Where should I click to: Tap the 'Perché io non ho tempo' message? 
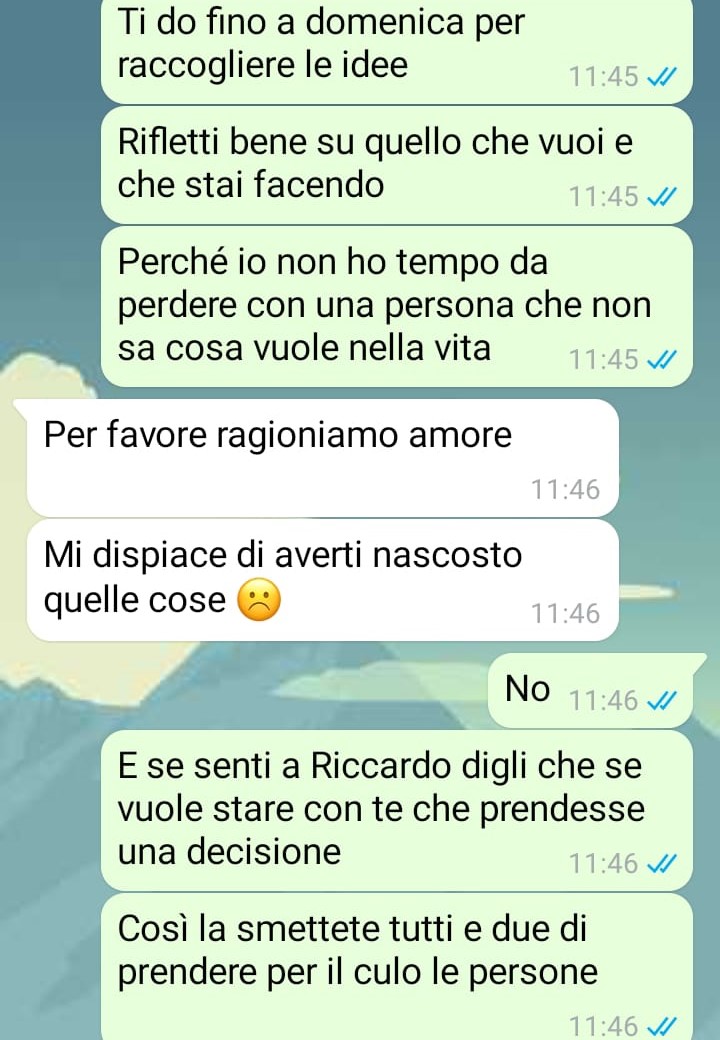(396, 306)
